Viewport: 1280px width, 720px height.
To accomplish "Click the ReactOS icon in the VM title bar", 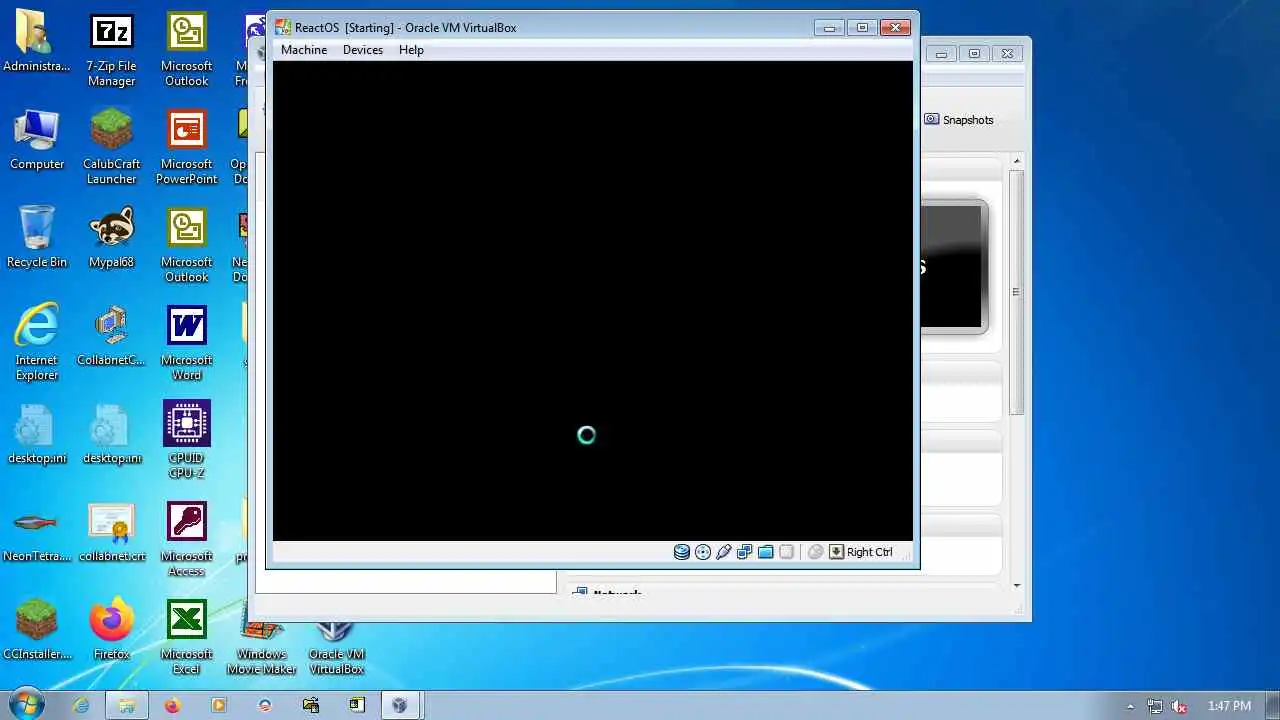I will pyautogui.click(x=283, y=27).
